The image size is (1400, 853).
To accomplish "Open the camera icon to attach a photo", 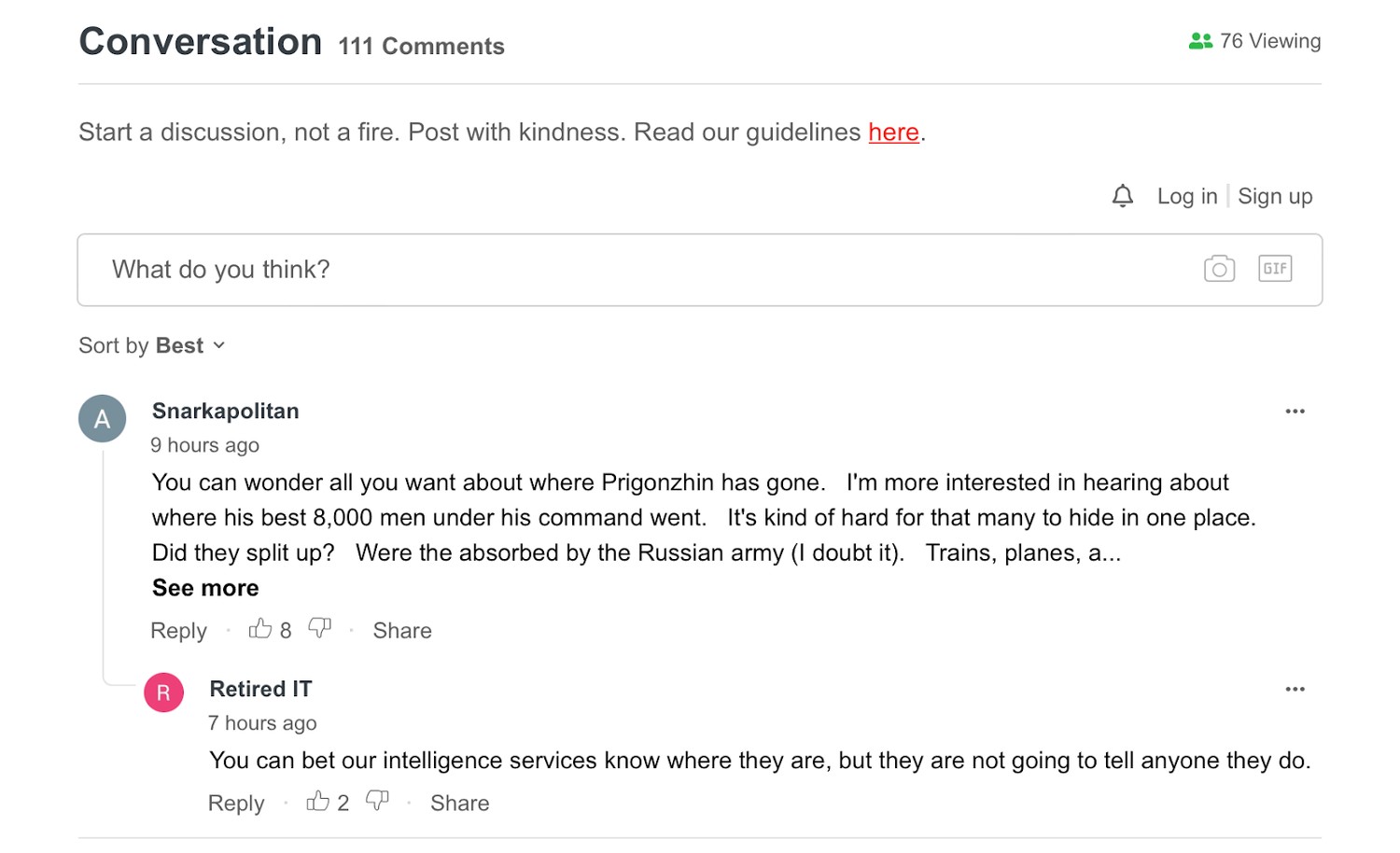I will tap(1218, 269).
